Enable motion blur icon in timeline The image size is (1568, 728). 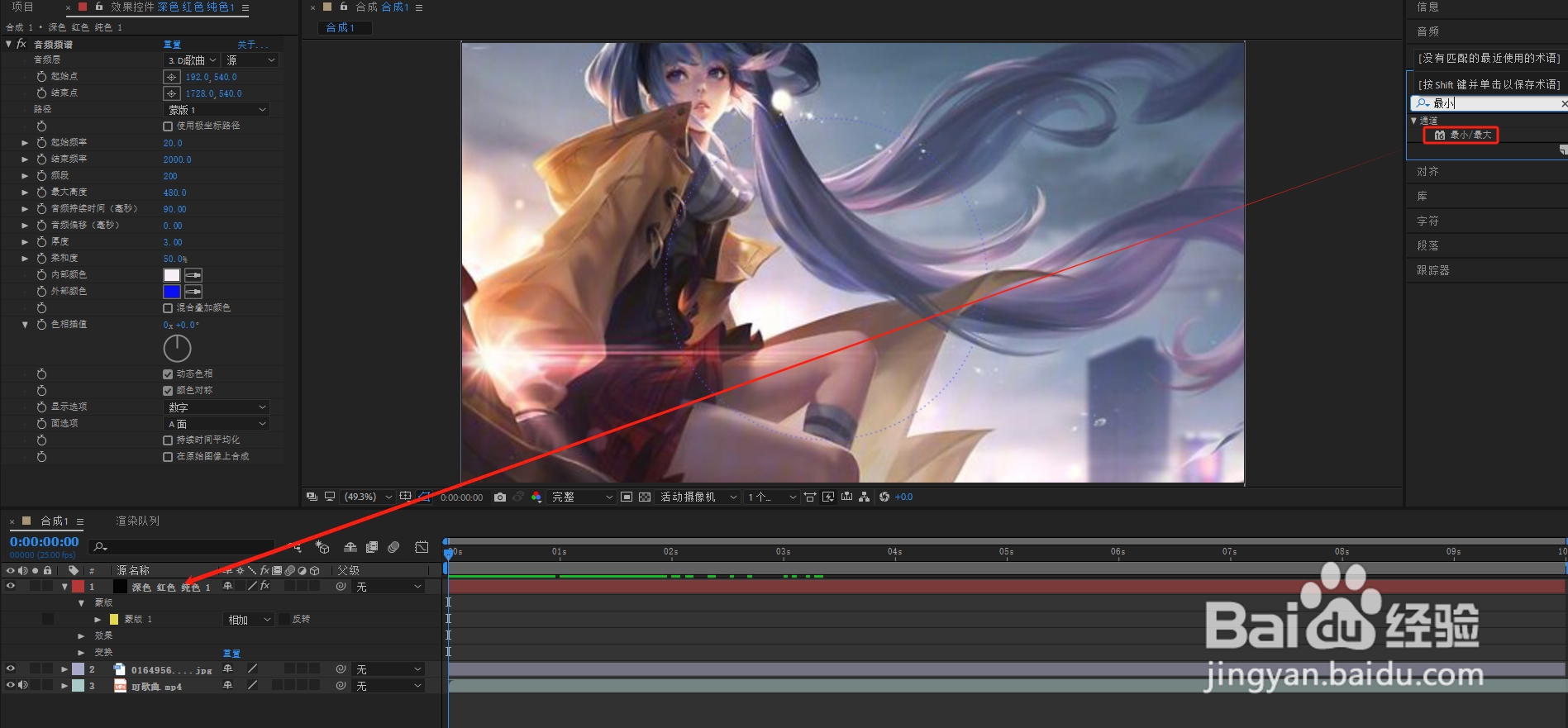(x=394, y=547)
